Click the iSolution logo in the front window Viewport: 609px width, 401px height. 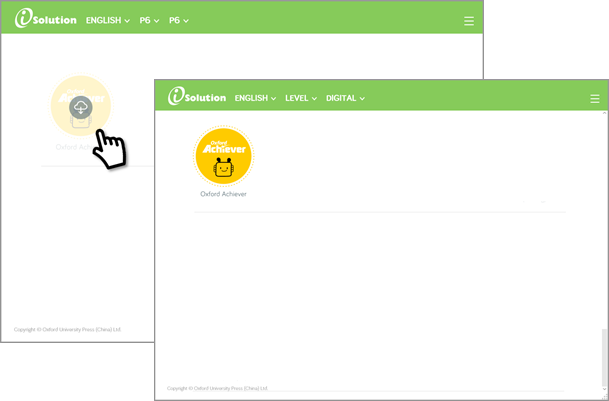[197, 96]
